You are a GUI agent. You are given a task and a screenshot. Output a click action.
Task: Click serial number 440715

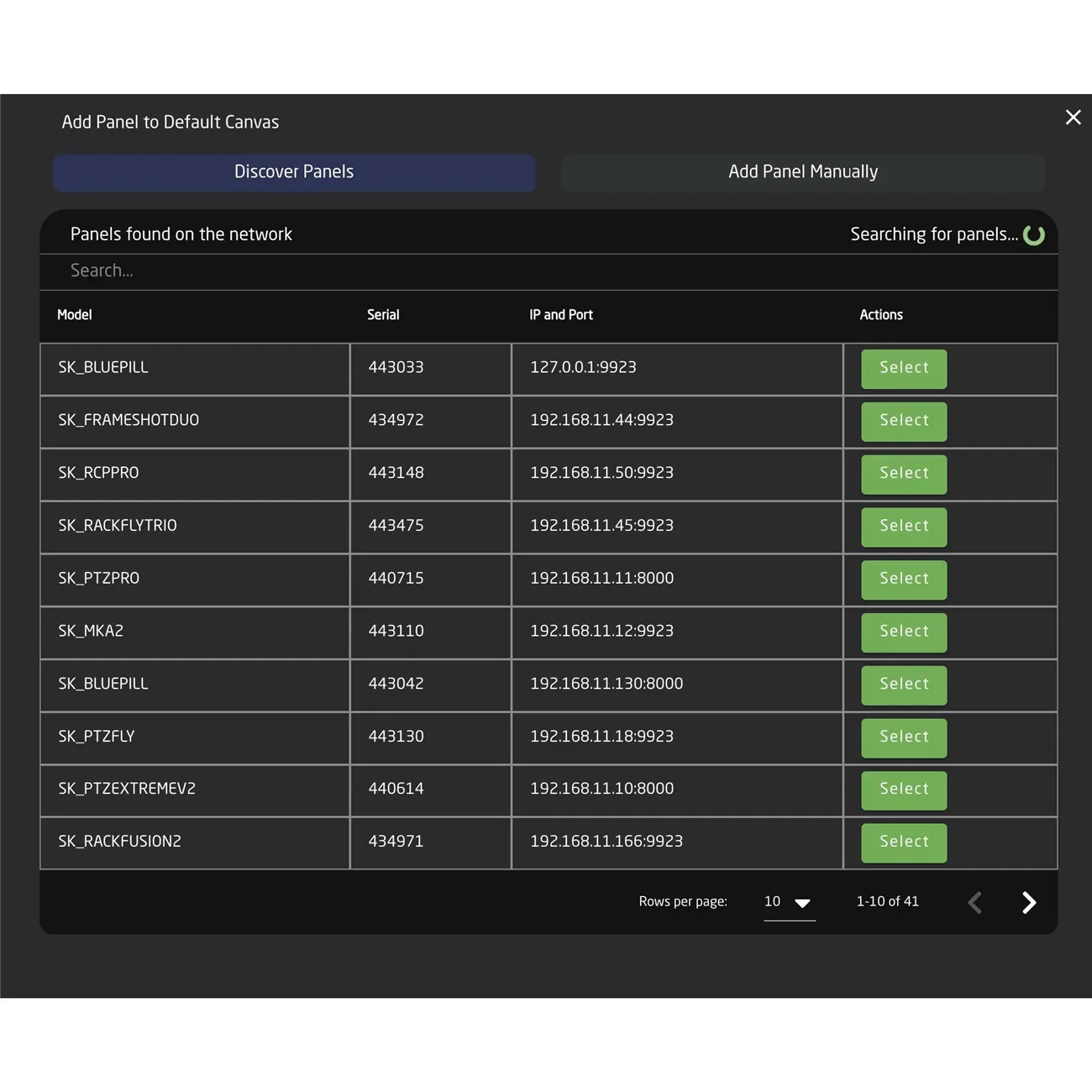pyautogui.click(x=396, y=578)
